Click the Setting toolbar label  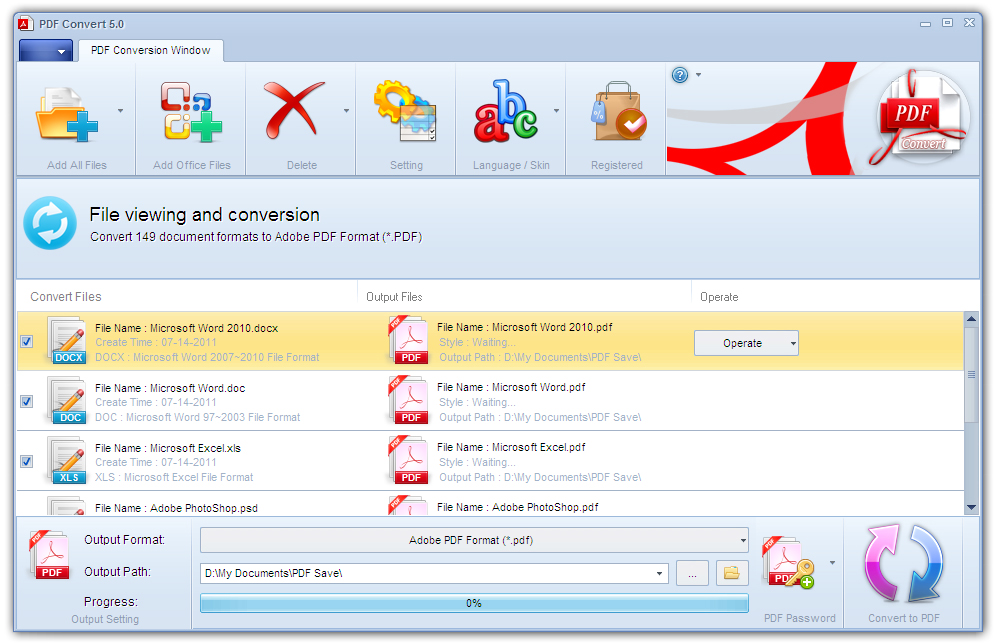click(x=406, y=165)
